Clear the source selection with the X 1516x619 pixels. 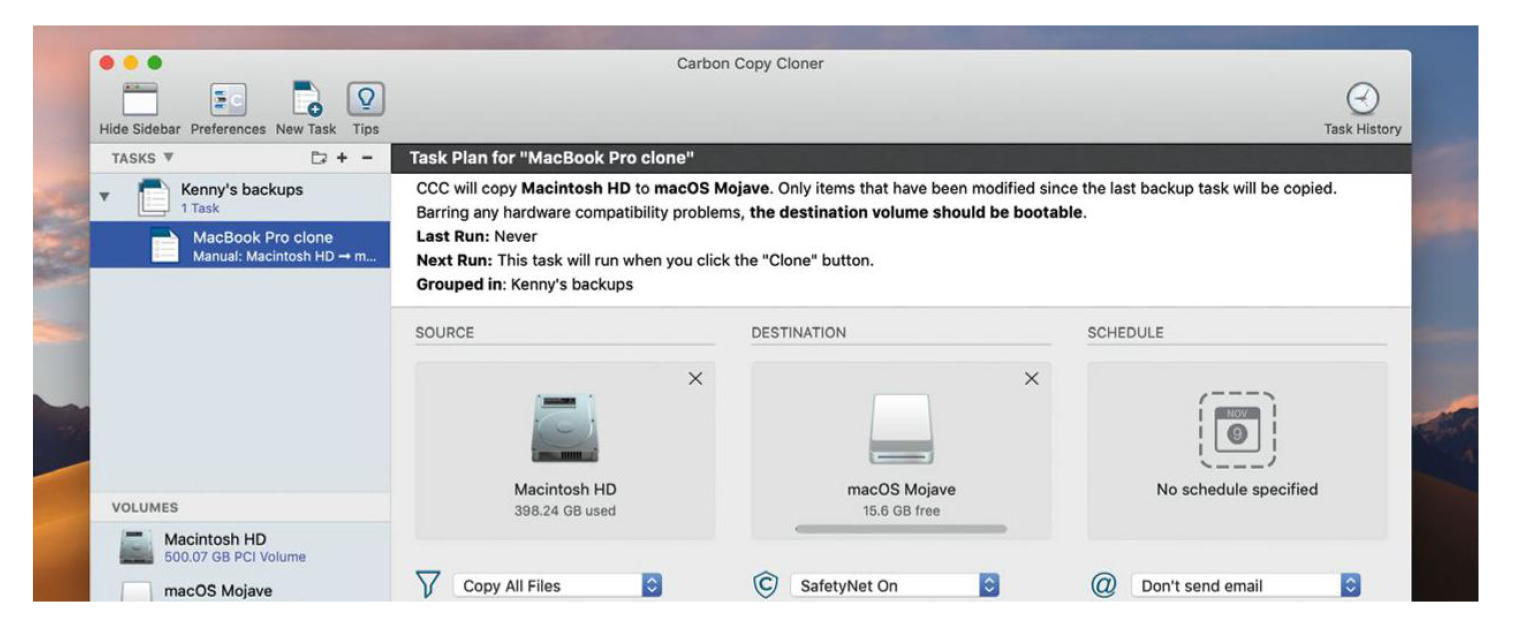(696, 378)
